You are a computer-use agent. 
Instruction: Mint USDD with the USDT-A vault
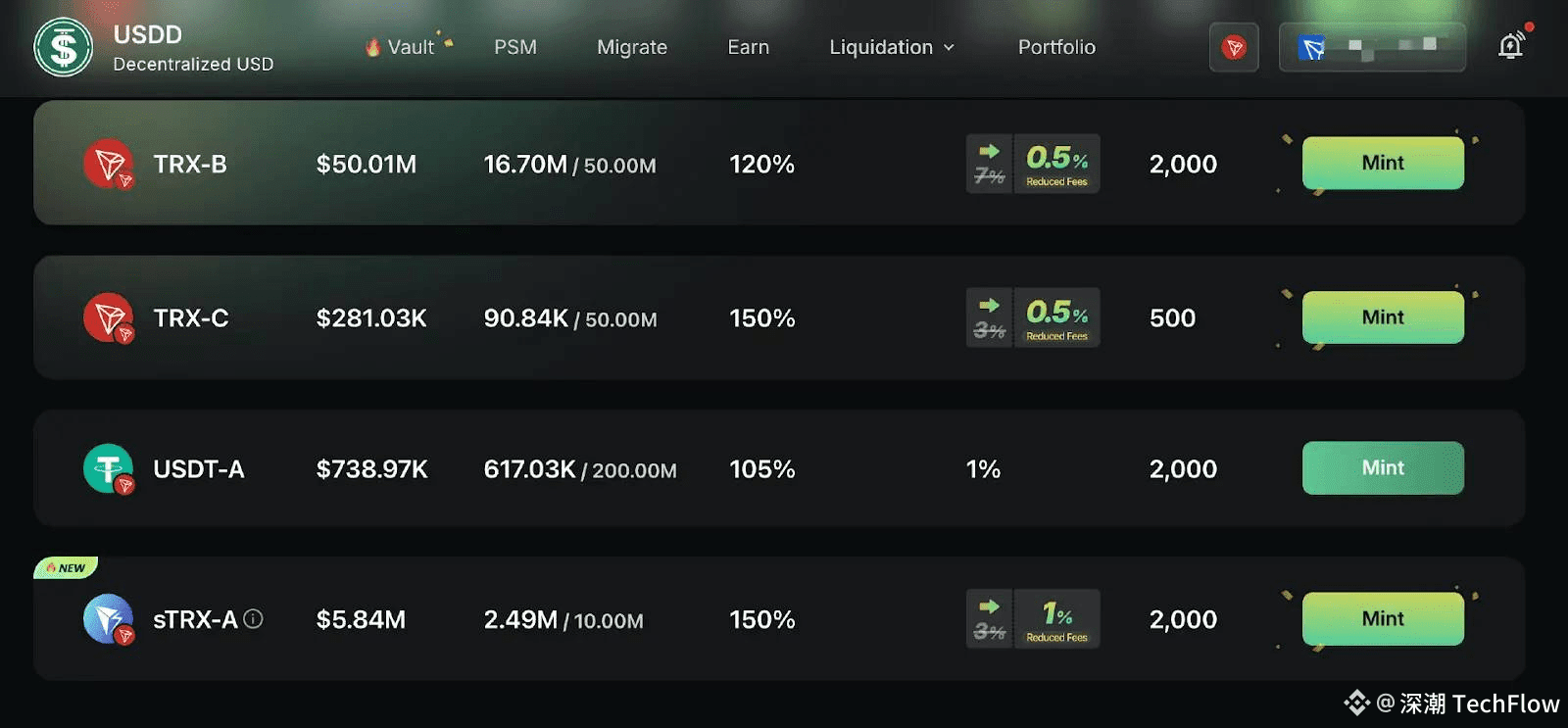pos(1383,468)
